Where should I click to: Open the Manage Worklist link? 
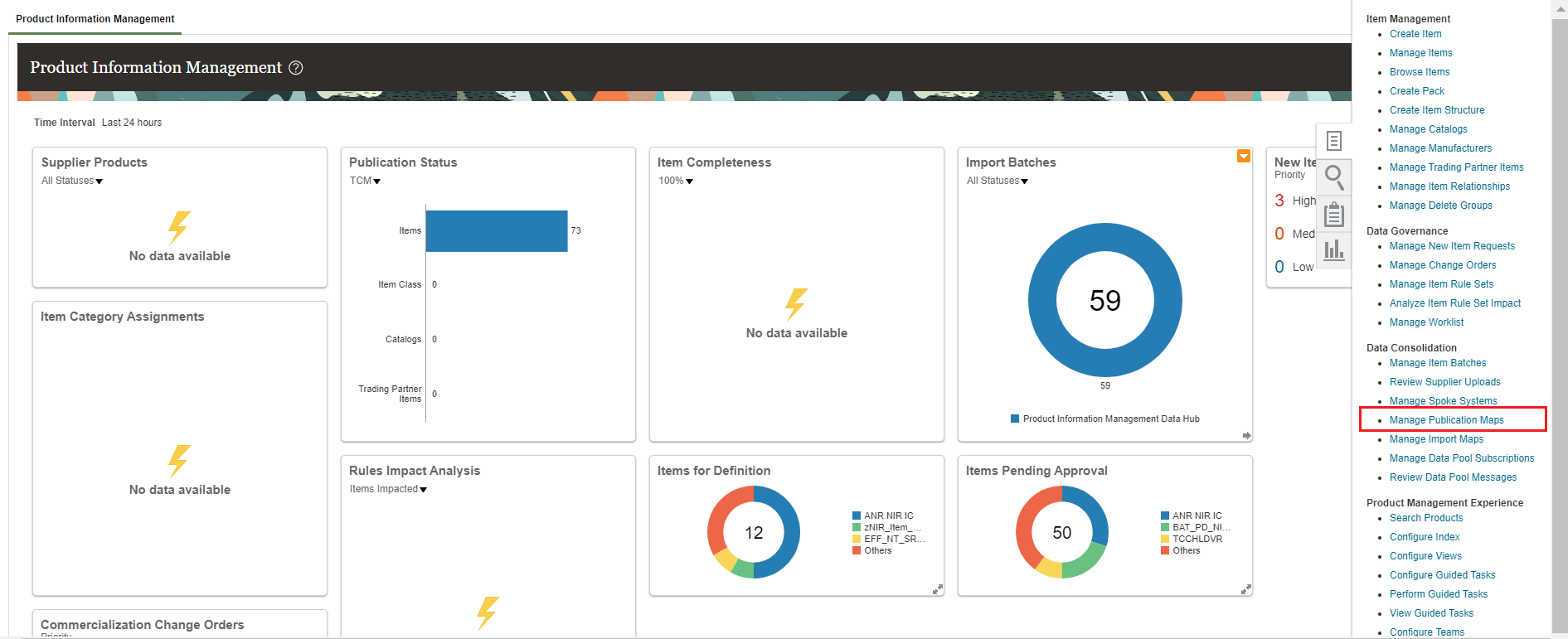(x=1426, y=322)
